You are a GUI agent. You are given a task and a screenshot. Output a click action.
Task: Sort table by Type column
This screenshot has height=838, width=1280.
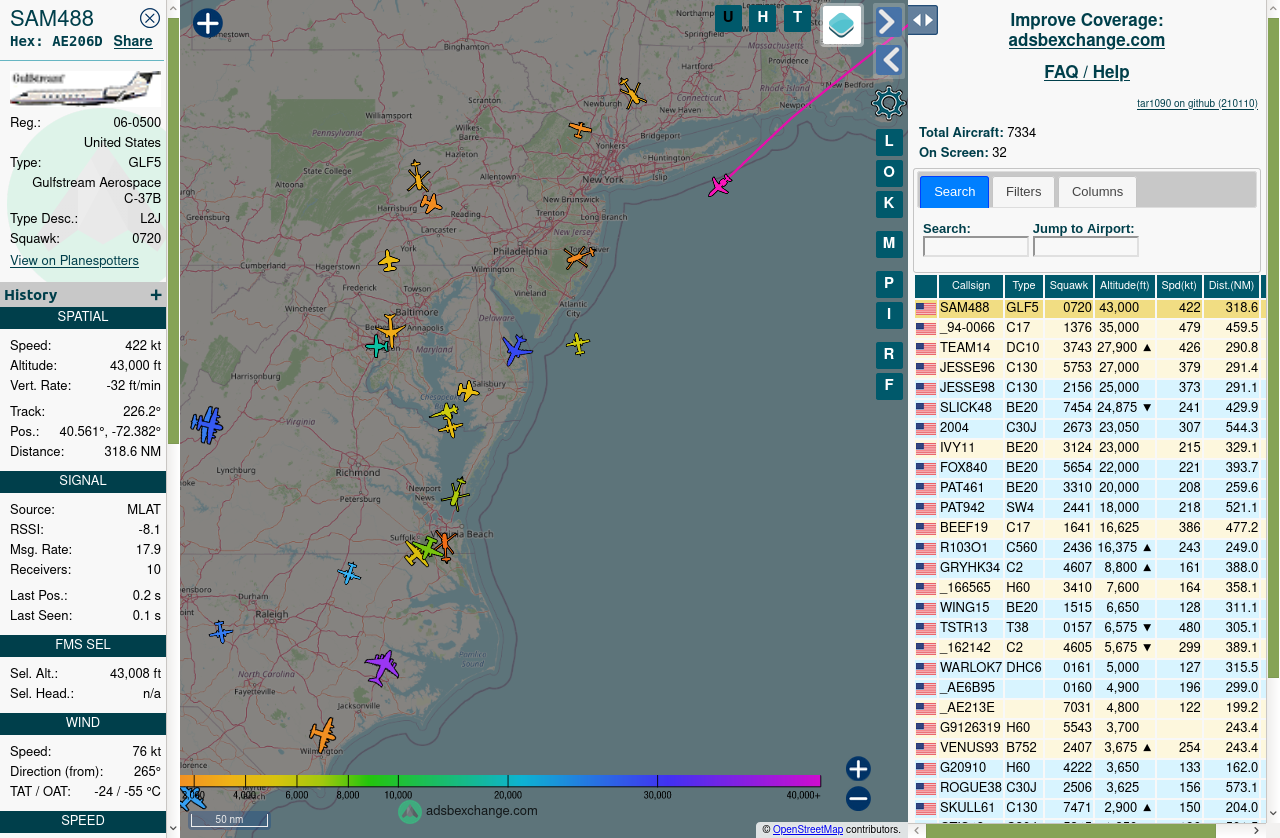(1023, 286)
